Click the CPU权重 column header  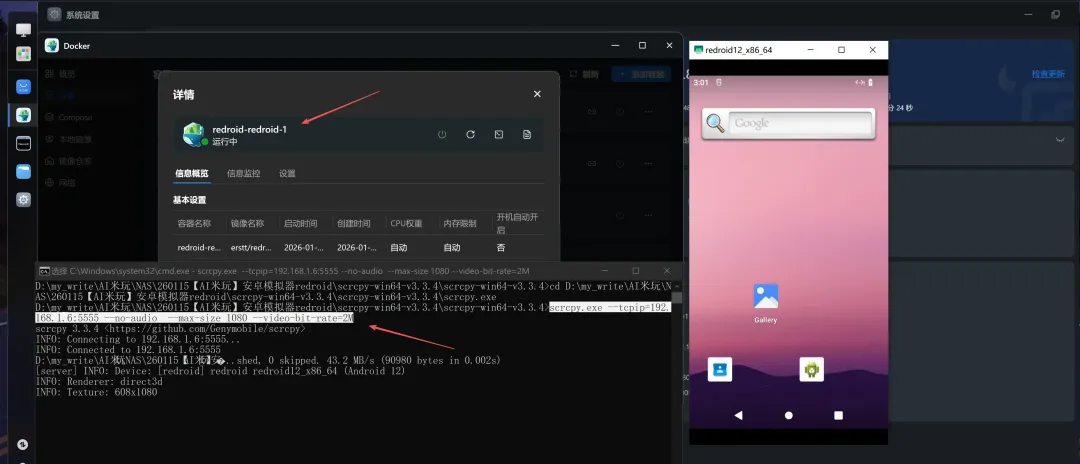pyautogui.click(x=406, y=224)
